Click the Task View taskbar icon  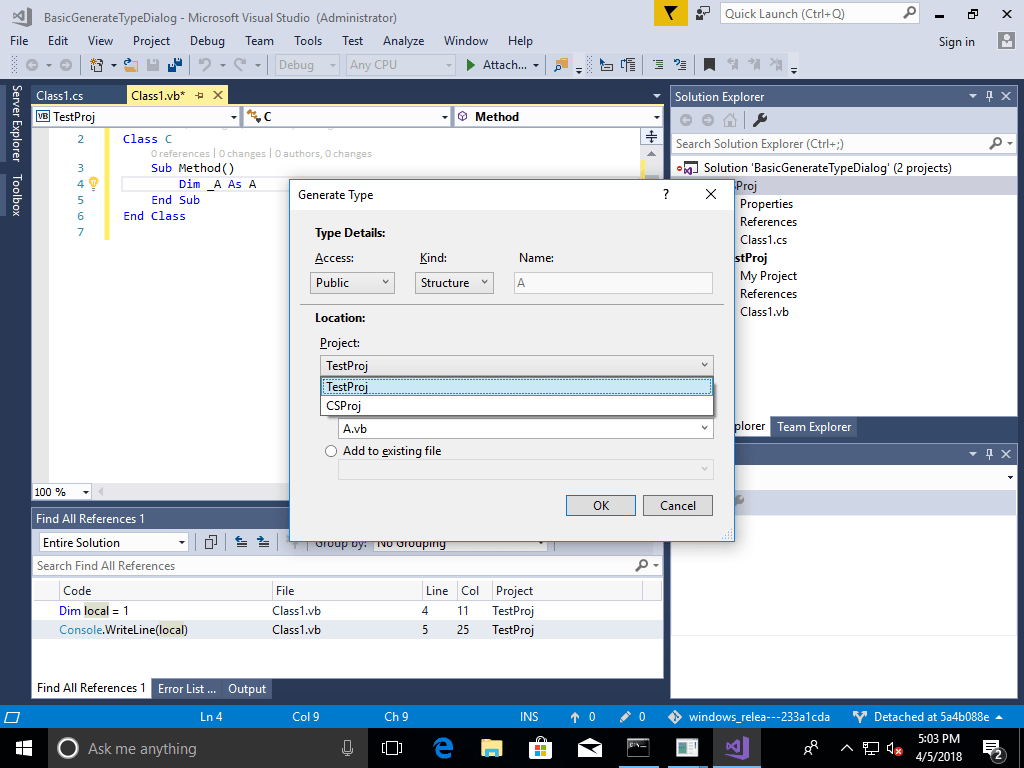tap(392, 748)
